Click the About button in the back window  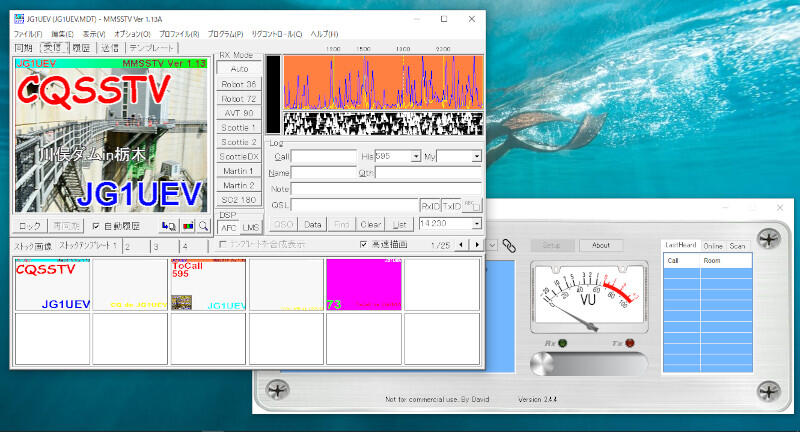(601, 245)
